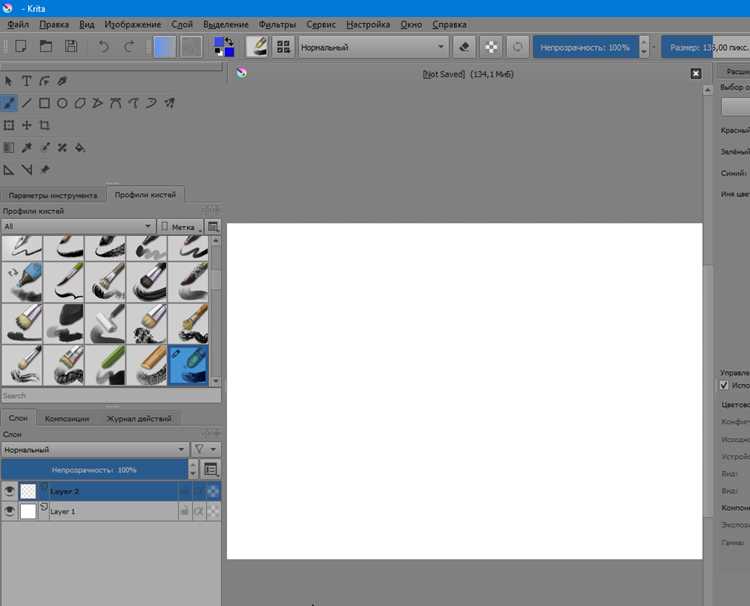Open the Нормальный blending mode dropdown in toolbar
The height and width of the screenshot is (606, 750).
click(374, 47)
